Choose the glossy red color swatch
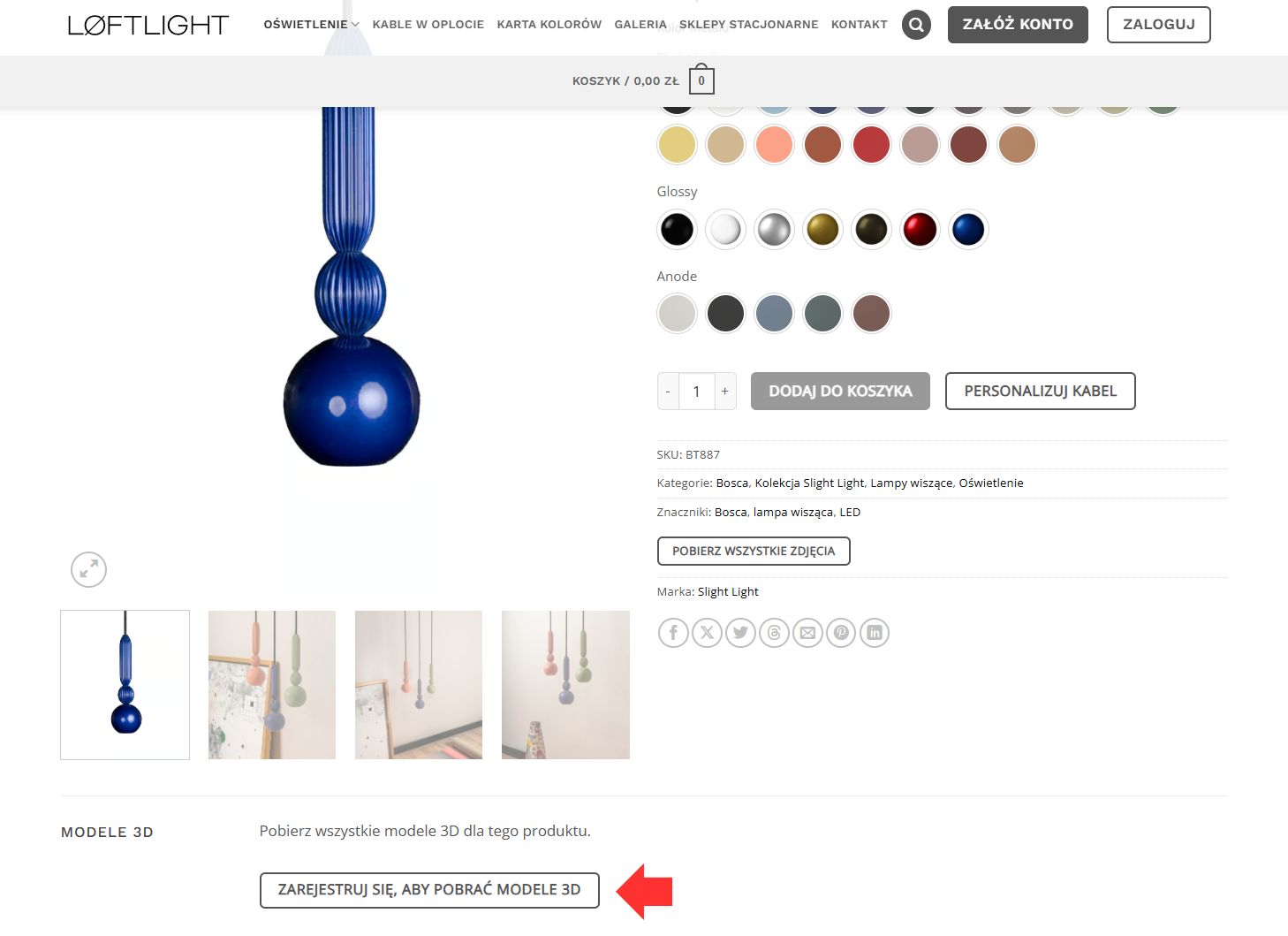1288x936 pixels. point(920,230)
